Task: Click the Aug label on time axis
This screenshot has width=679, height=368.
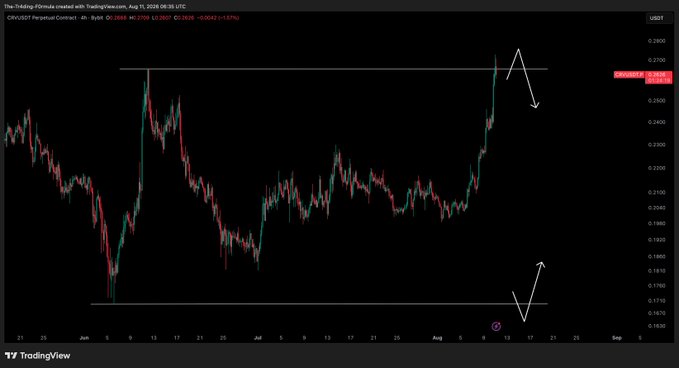Action: [437, 338]
